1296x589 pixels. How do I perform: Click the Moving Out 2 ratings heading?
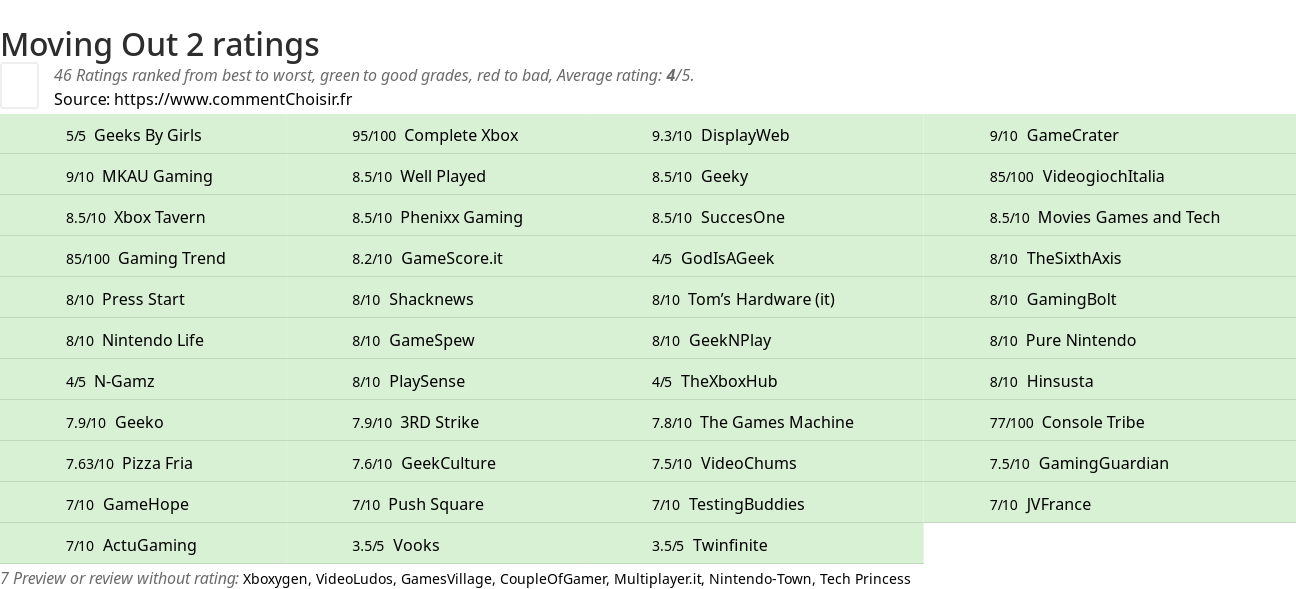pos(160,44)
